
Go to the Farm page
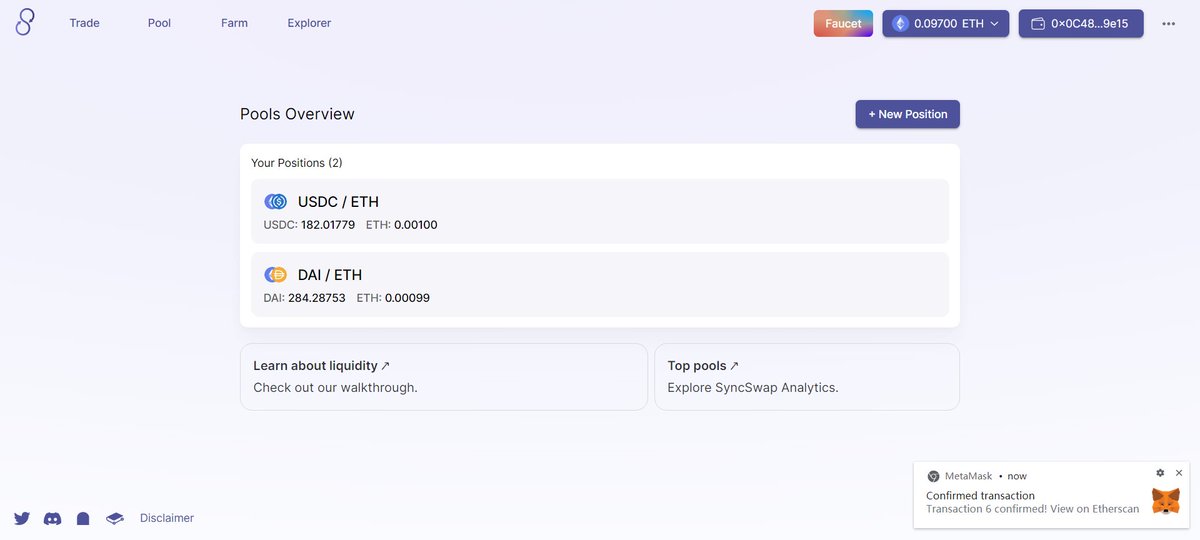click(x=234, y=23)
